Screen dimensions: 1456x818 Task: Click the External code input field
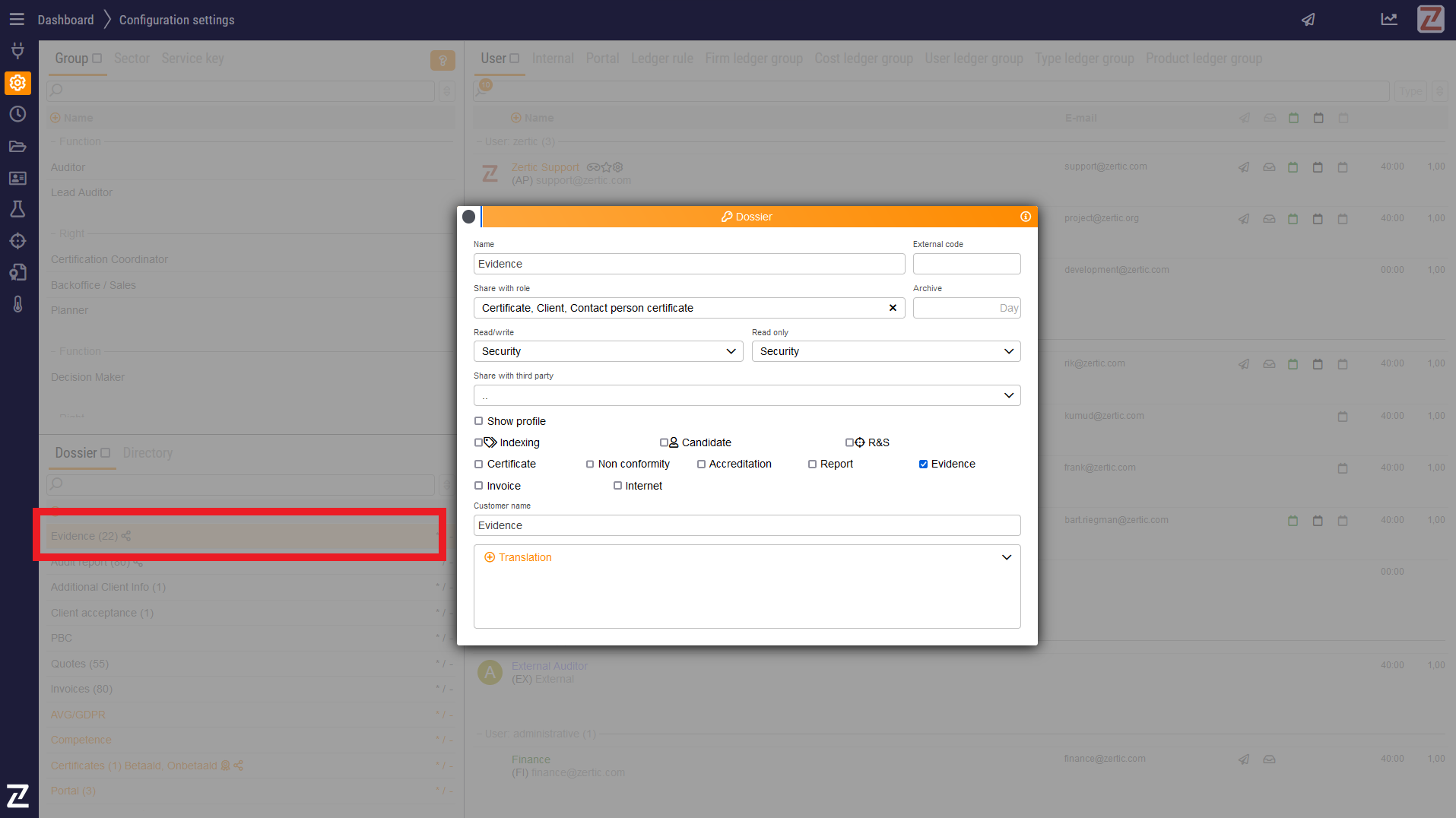click(966, 264)
